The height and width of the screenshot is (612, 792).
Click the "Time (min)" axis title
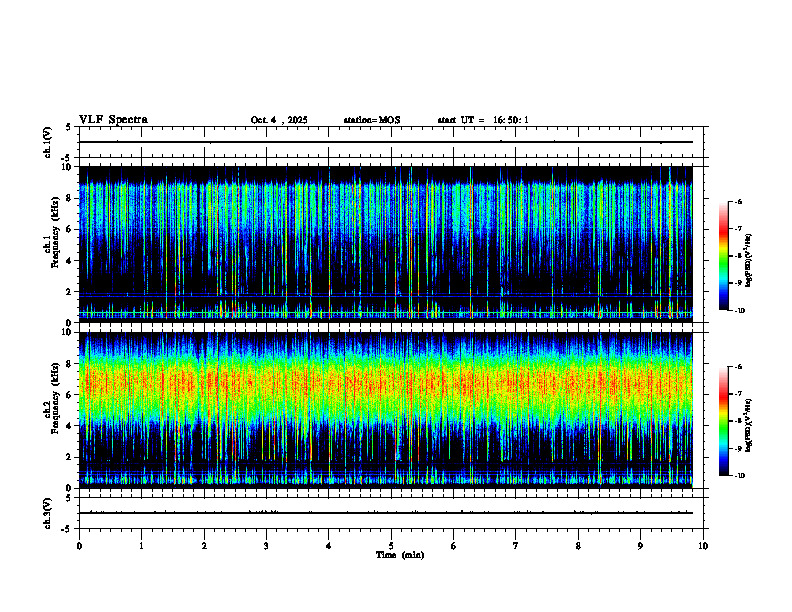(x=400, y=555)
